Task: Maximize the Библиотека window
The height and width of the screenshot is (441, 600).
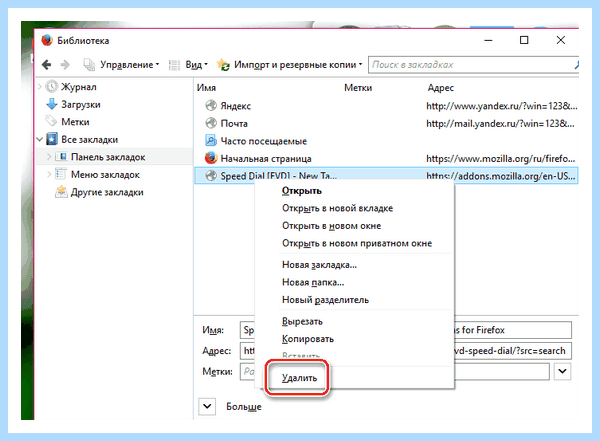Action: [524, 40]
